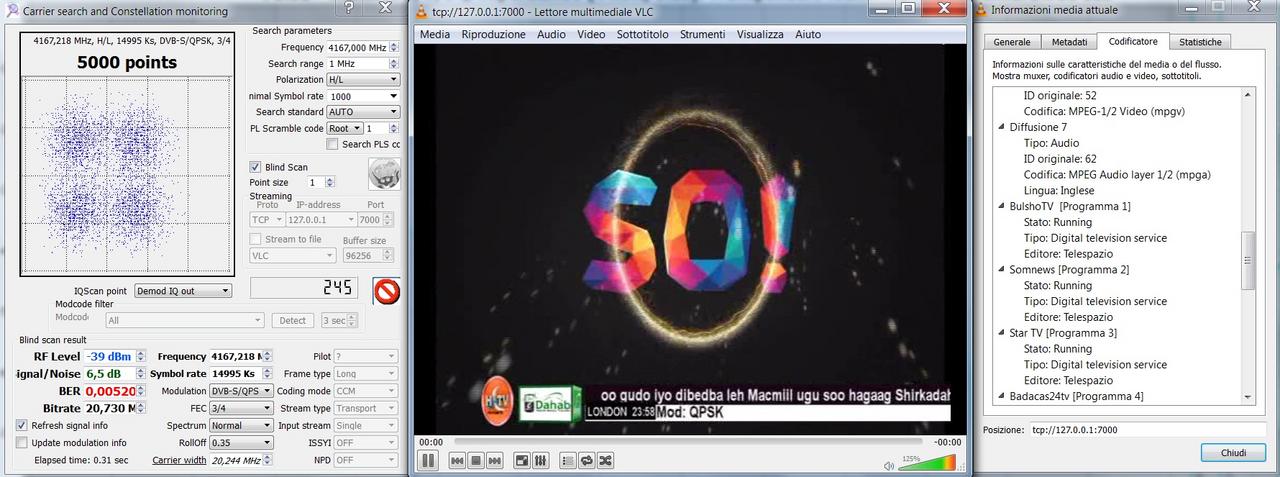Open VLC Sottotitolo menu
Screen dimensions: 1280x477
click(x=642, y=34)
